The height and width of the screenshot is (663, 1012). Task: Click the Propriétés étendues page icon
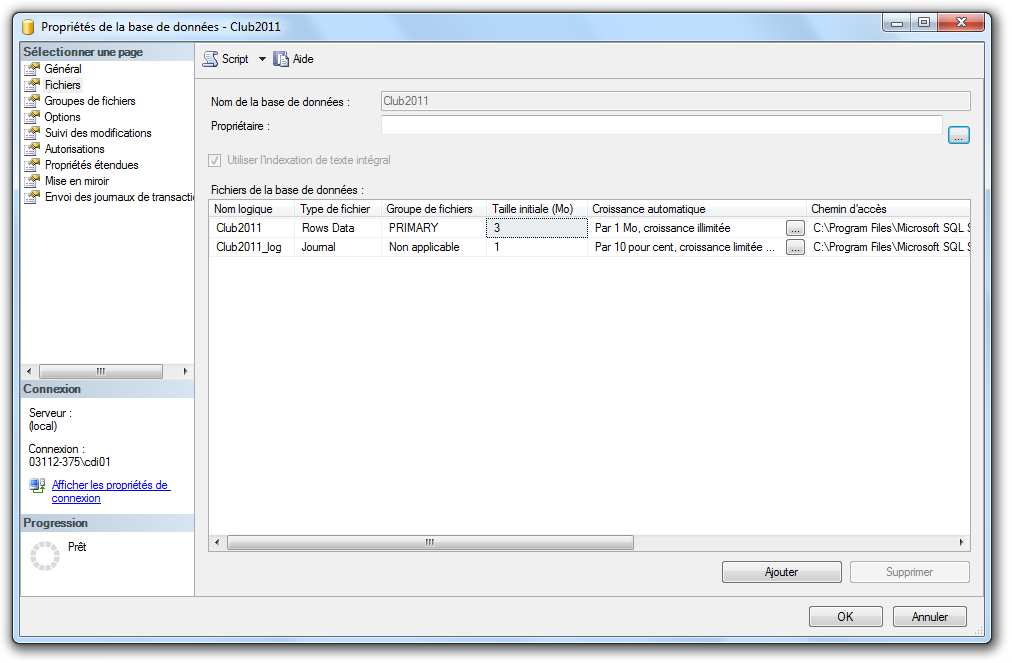click(31, 165)
